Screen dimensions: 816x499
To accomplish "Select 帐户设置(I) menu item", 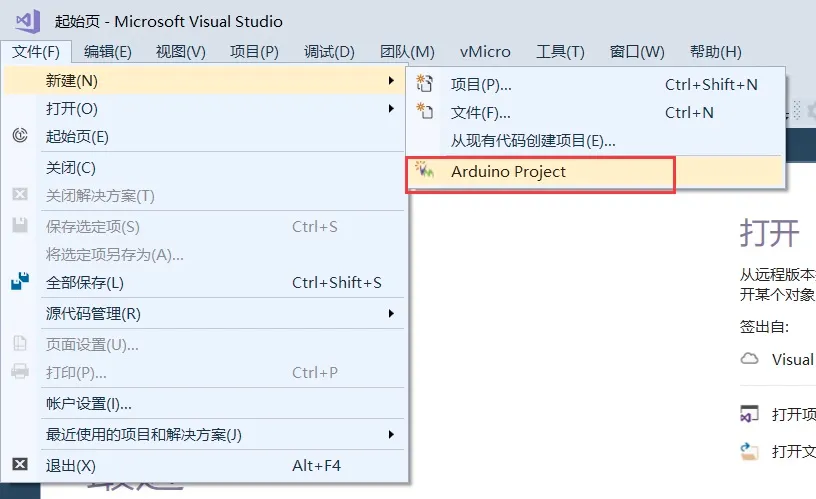I will 89,404.
